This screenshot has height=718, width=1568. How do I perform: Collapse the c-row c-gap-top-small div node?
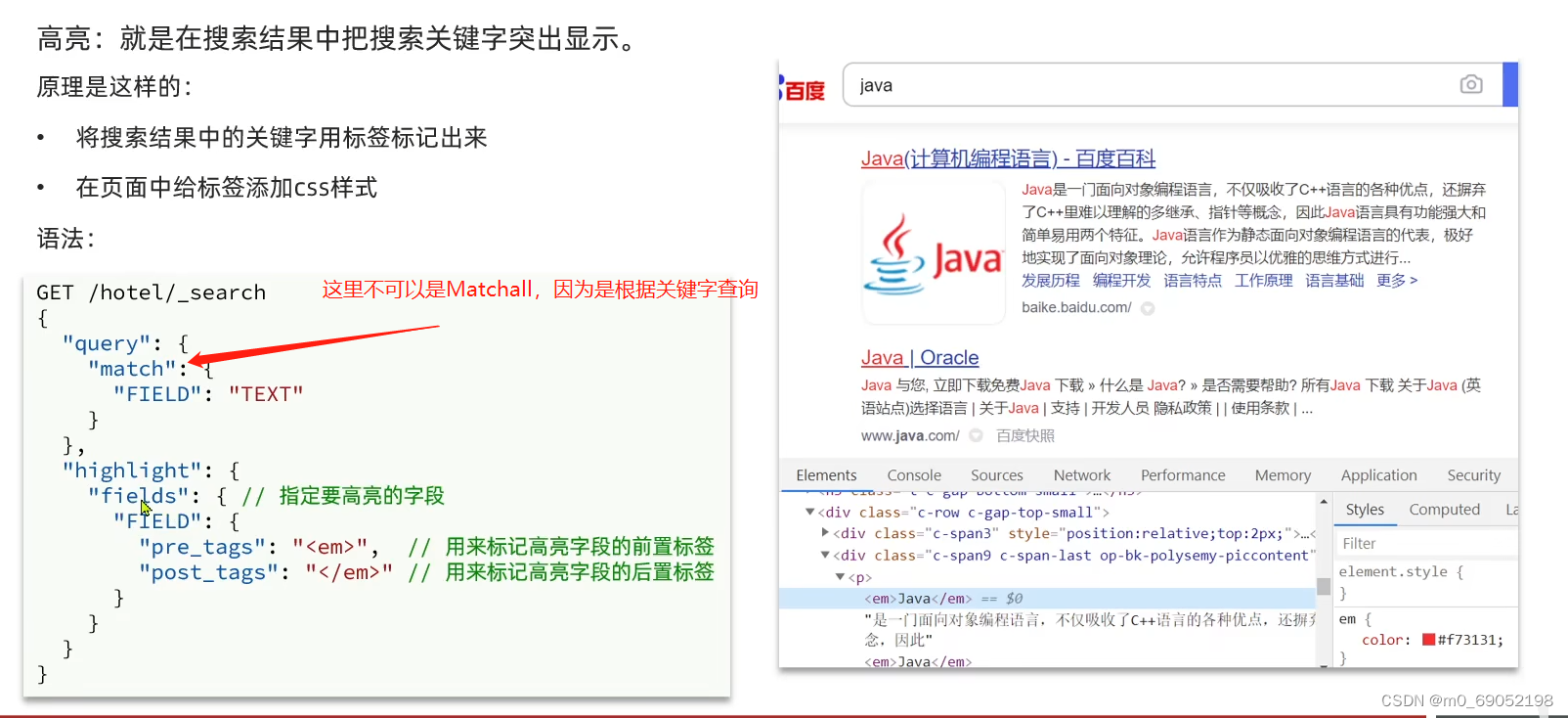(809, 512)
